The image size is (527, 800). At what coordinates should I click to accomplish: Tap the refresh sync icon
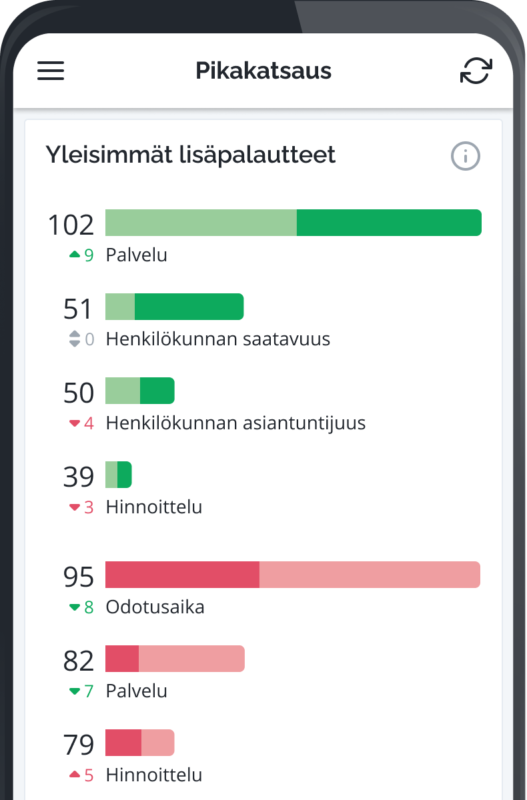pyautogui.click(x=476, y=70)
